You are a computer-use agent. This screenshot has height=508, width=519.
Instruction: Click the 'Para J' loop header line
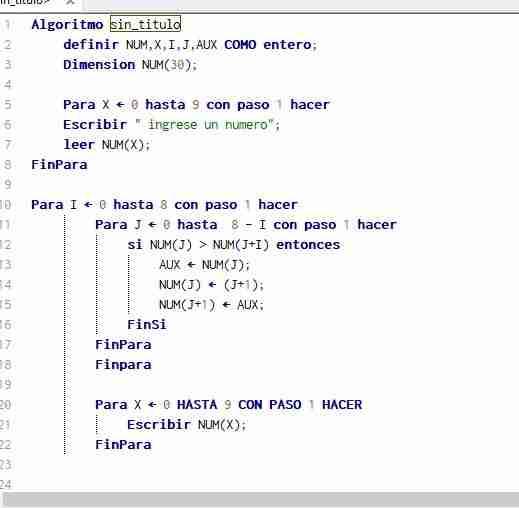[246, 224]
